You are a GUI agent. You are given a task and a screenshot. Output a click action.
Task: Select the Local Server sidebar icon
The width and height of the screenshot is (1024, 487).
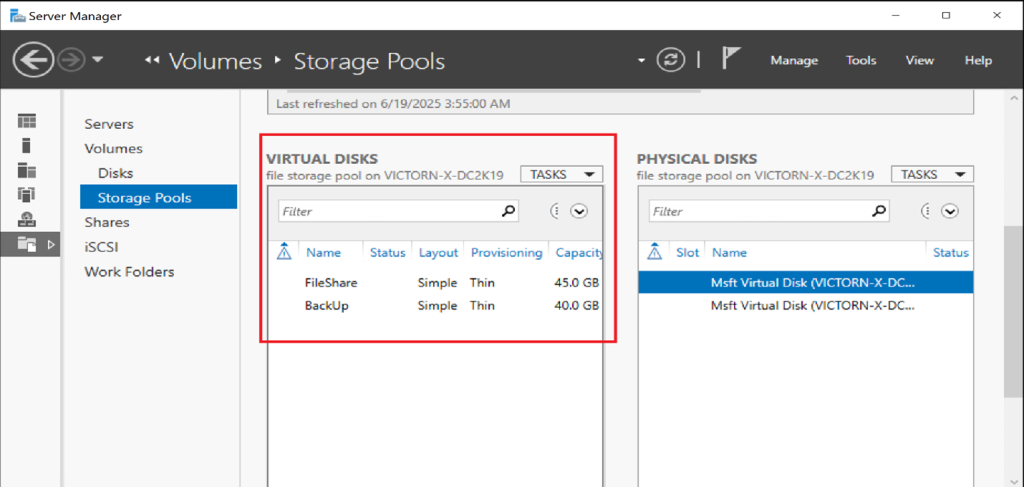pos(27,146)
